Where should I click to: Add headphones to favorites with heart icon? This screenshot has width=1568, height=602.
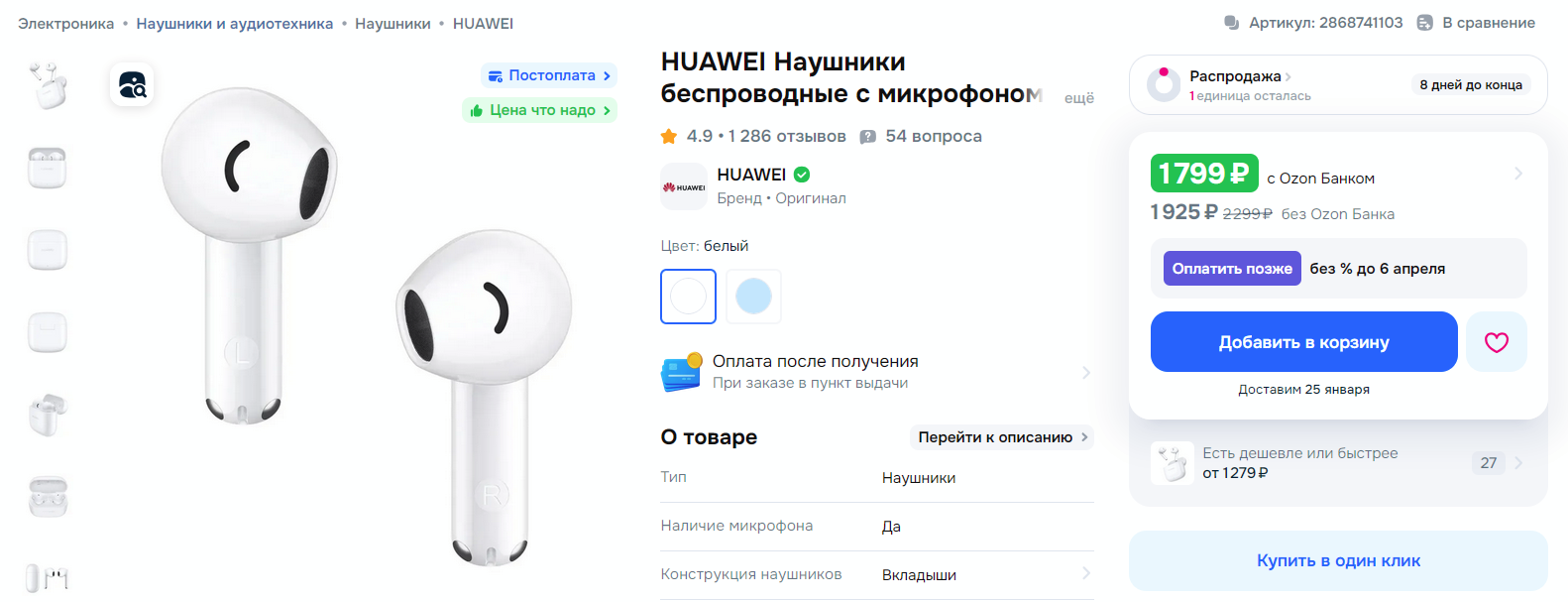(1496, 342)
